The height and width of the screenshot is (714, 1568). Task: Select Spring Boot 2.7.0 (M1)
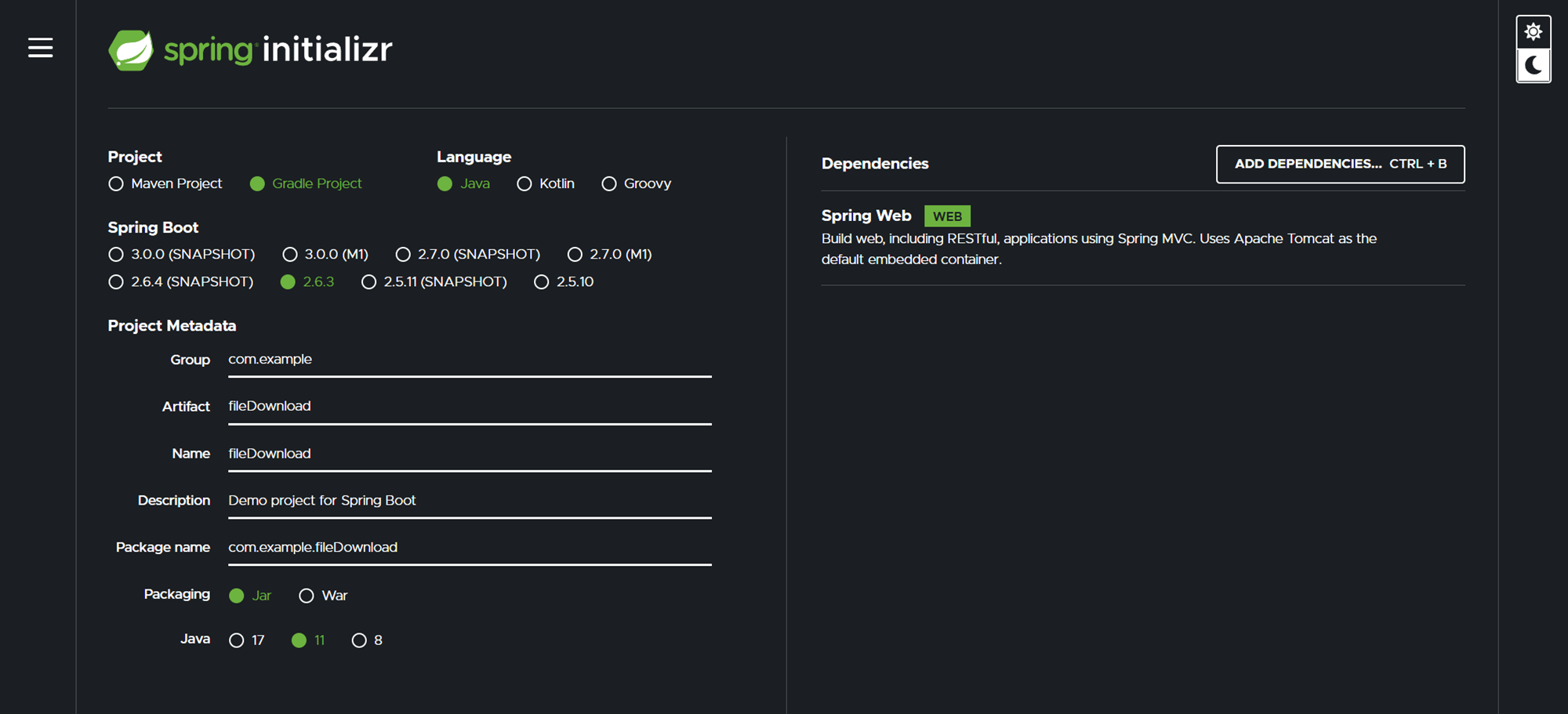coord(610,254)
